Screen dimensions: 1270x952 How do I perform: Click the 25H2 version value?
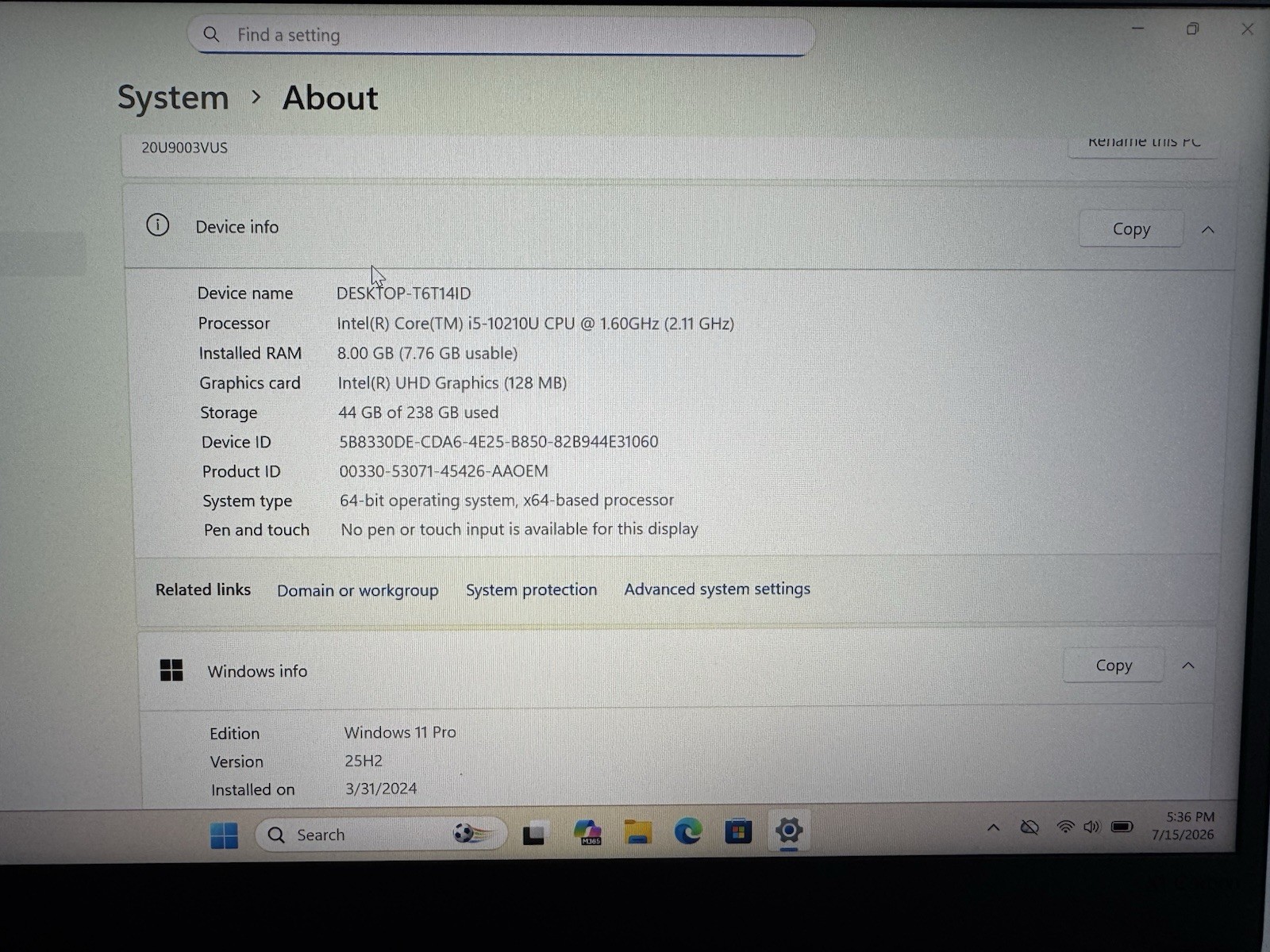[x=364, y=761]
